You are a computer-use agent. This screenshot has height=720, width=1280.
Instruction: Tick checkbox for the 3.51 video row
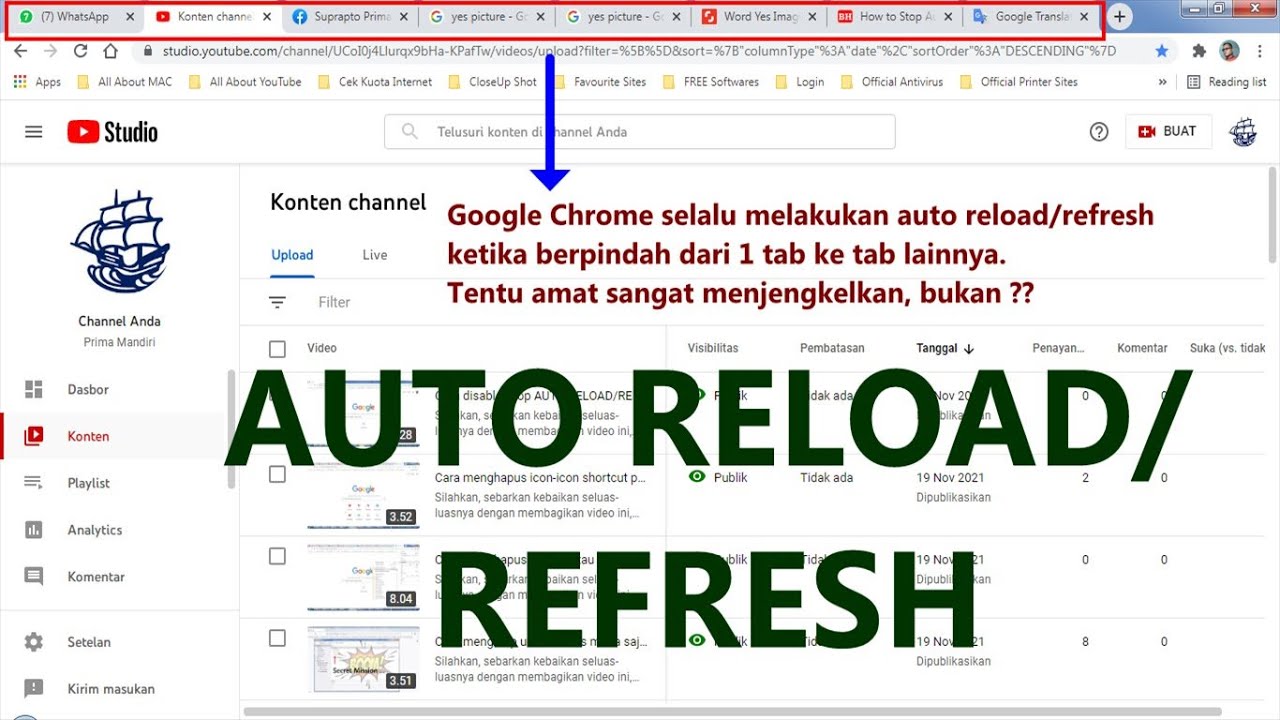tap(278, 639)
